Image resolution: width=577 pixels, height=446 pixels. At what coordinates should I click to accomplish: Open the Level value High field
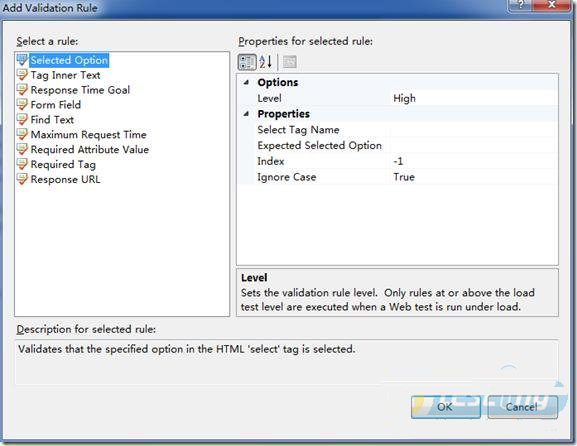click(474, 98)
